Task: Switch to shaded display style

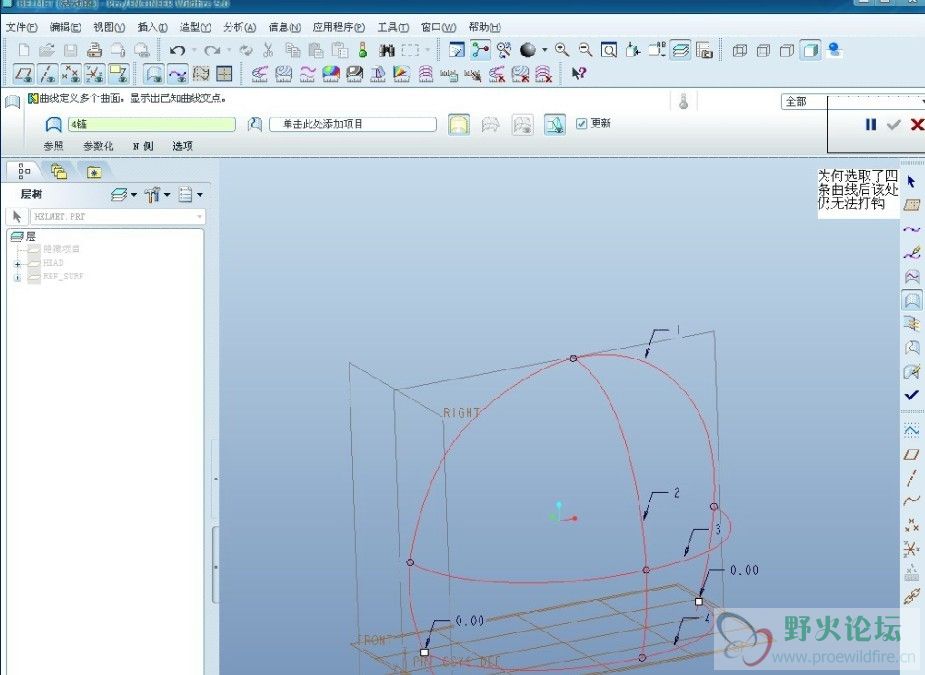Action: [x=811, y=51]
